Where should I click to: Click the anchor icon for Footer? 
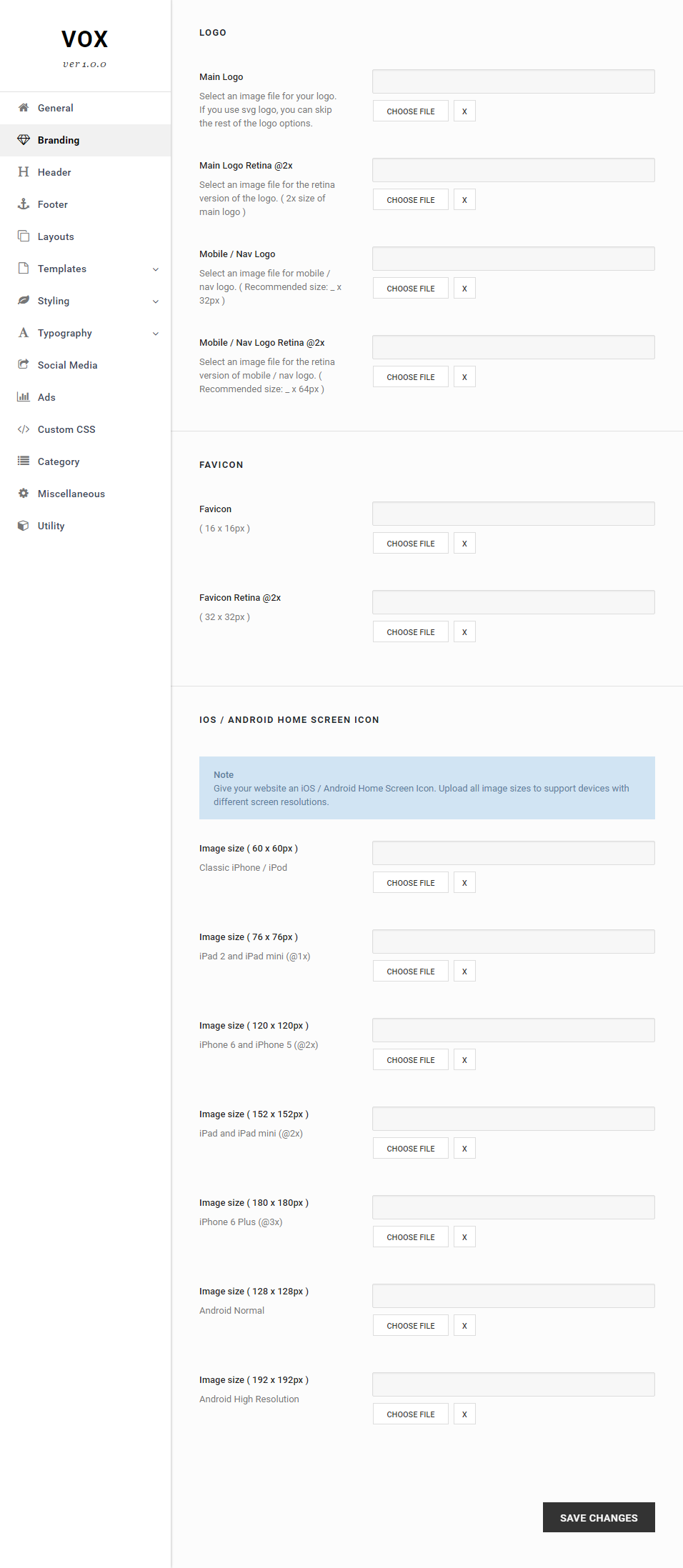pos(24,204)
